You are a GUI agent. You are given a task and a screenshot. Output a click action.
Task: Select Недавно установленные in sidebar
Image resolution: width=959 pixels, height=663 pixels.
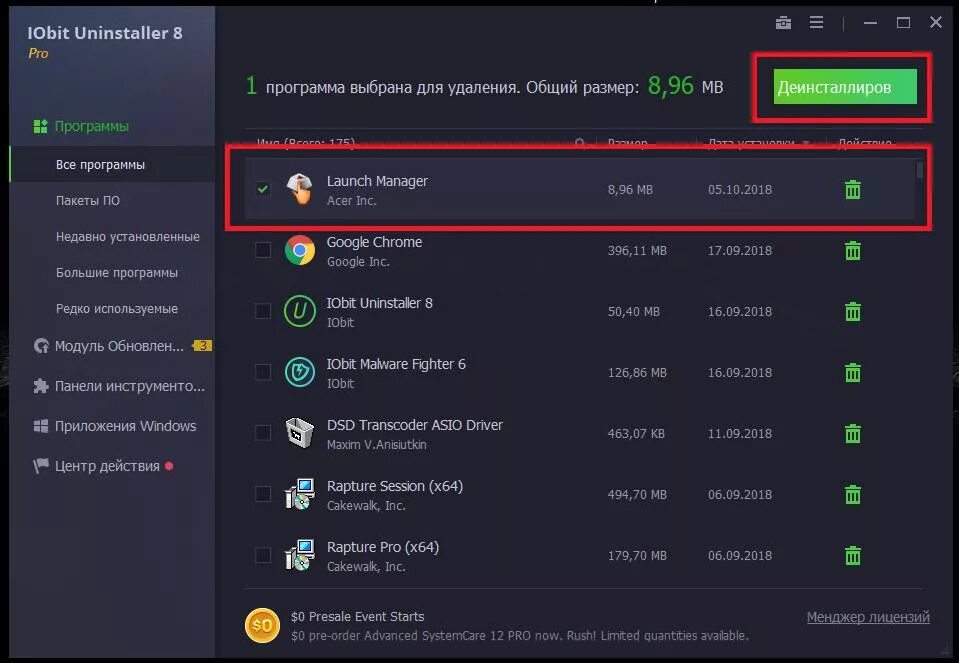[x=128, y=237]
